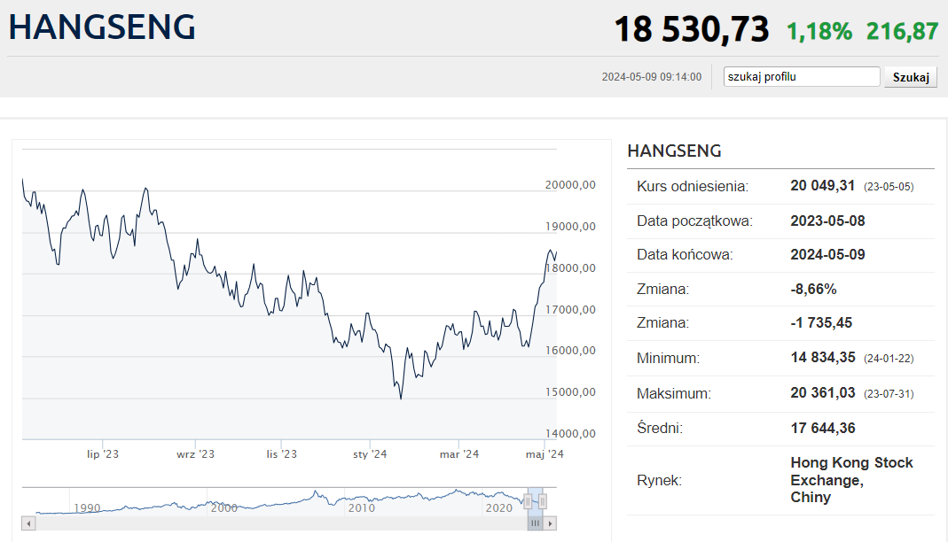Click the 'wrz '23' x-axis label

click(x=195, y=454)
